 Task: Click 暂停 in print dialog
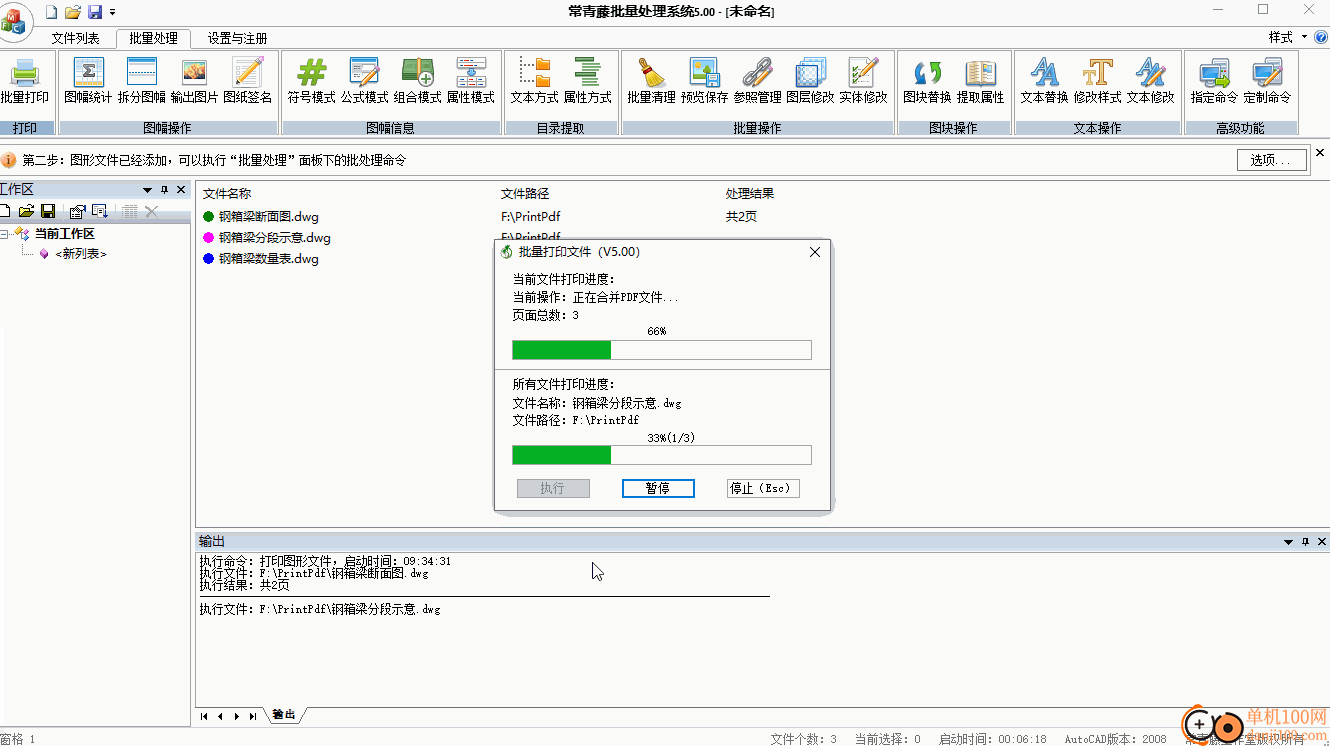pos(657,488)
